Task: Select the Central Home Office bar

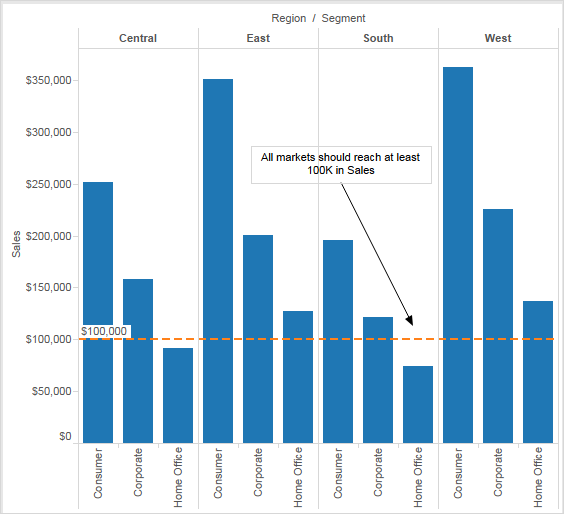Action: (178, 395)
